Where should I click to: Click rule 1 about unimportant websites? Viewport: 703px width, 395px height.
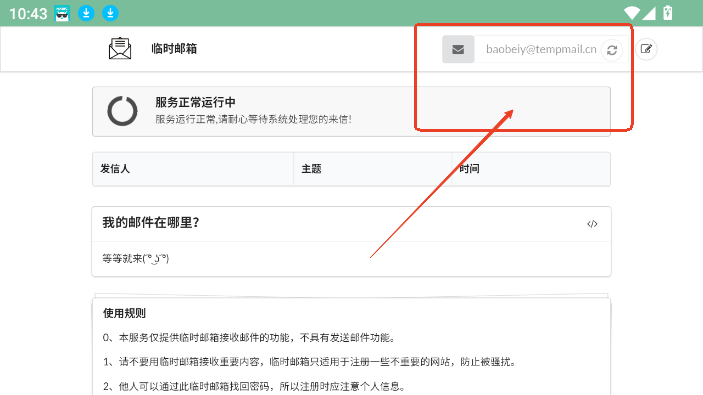click(310, 362)
